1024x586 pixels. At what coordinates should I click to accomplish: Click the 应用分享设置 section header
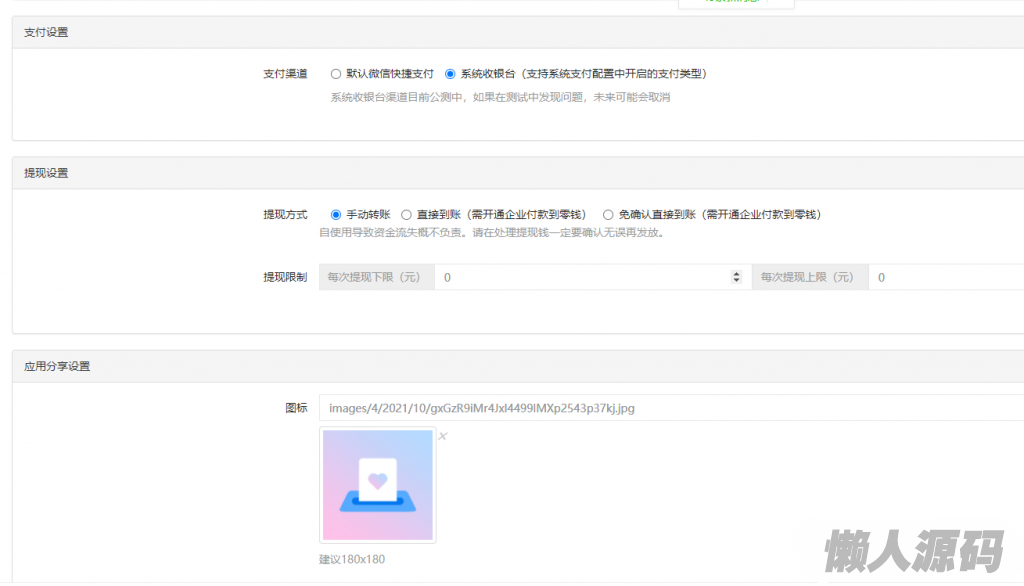(57, 367)
